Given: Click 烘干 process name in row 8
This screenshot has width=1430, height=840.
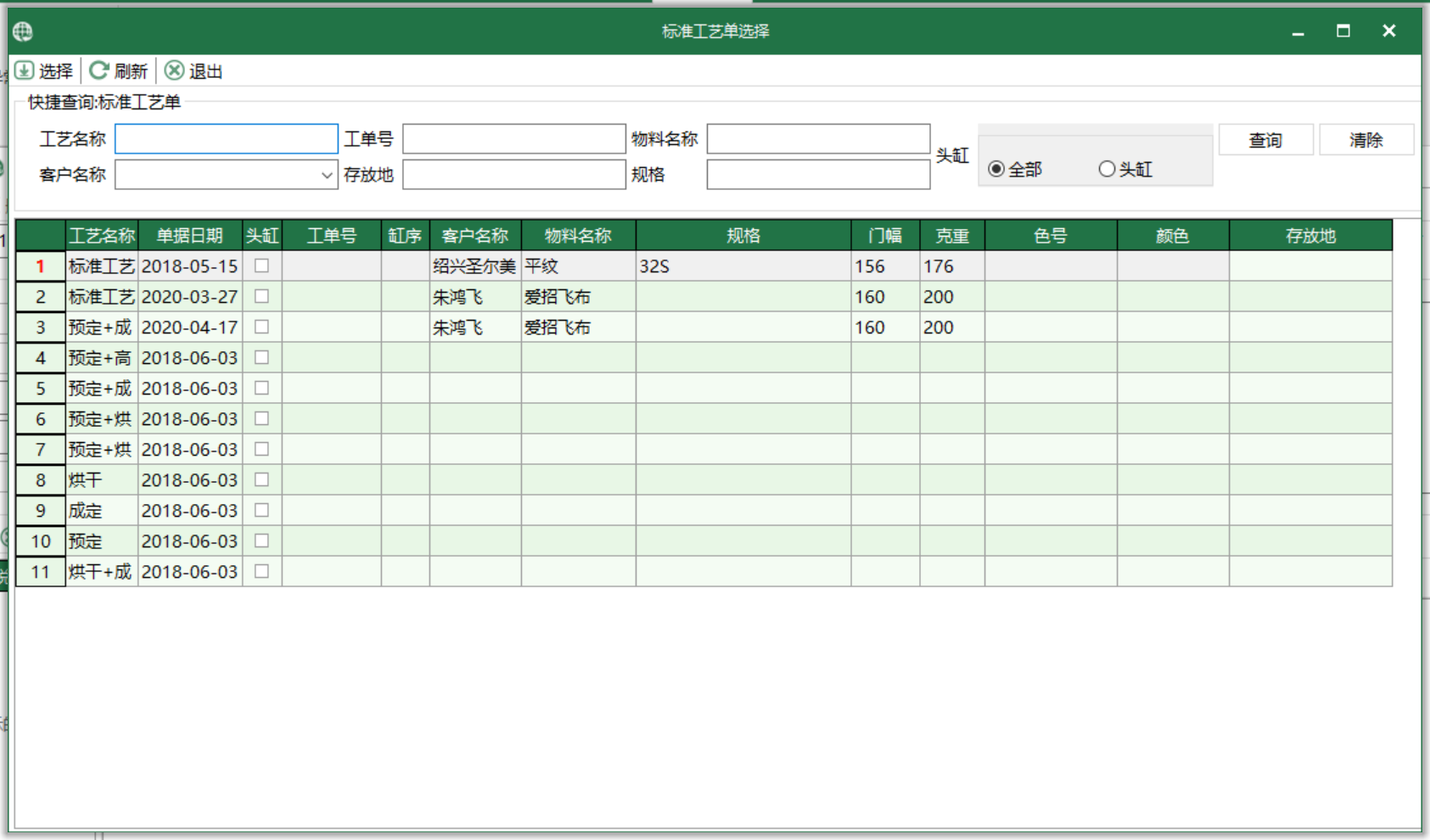Looking at the screenshot, I should pyautogui.click(x=102, y=480).
